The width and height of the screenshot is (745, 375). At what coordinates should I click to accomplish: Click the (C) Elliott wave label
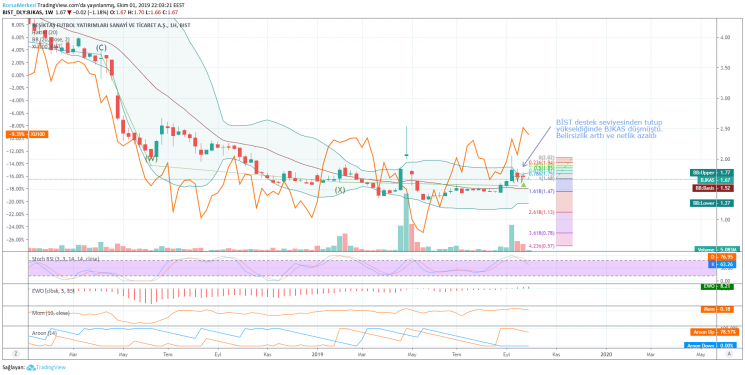(101, 48)
